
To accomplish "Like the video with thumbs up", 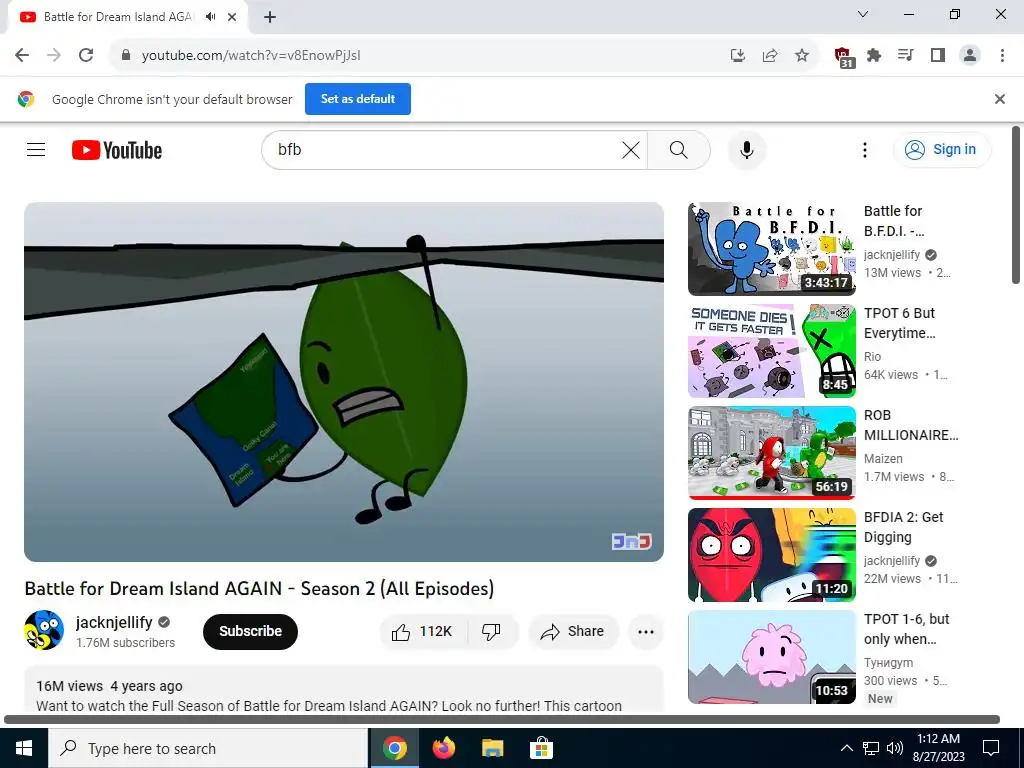I will tap(423, 632).
